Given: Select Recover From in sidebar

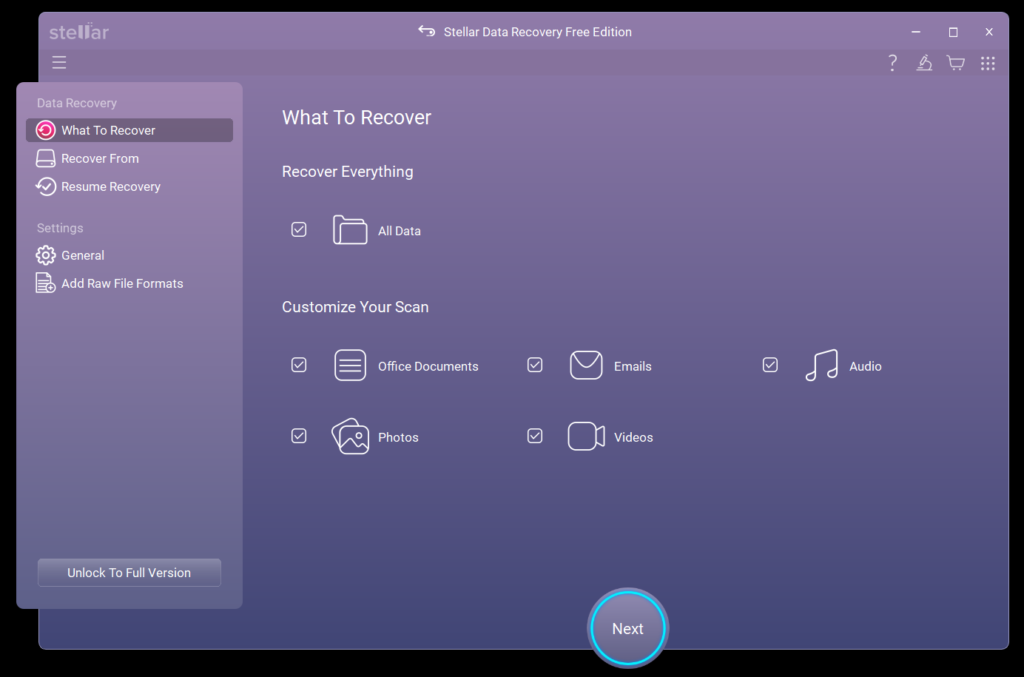Looking at the screenshot, I should (99, 158).
